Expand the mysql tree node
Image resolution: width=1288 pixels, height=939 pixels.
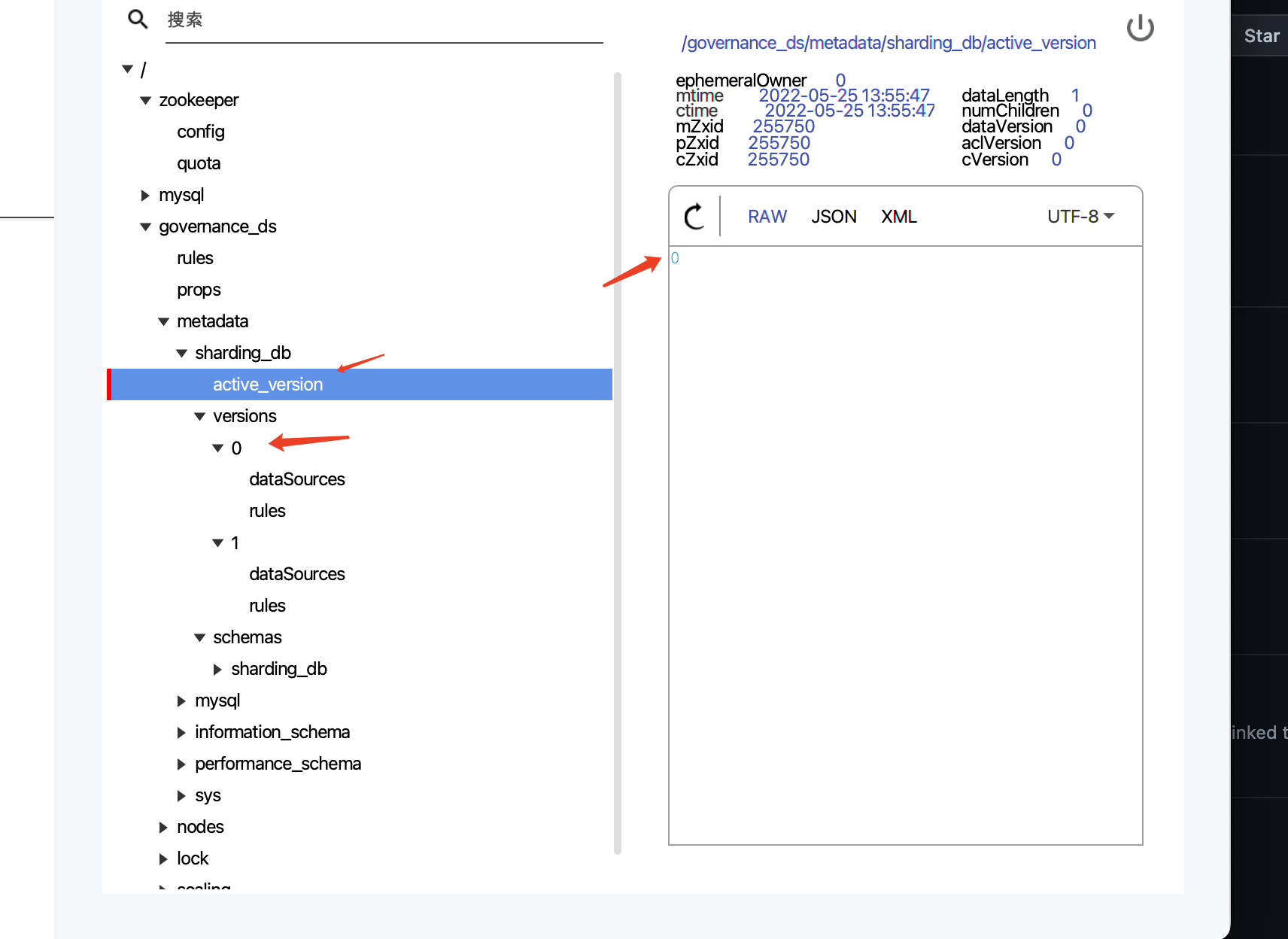144,195
